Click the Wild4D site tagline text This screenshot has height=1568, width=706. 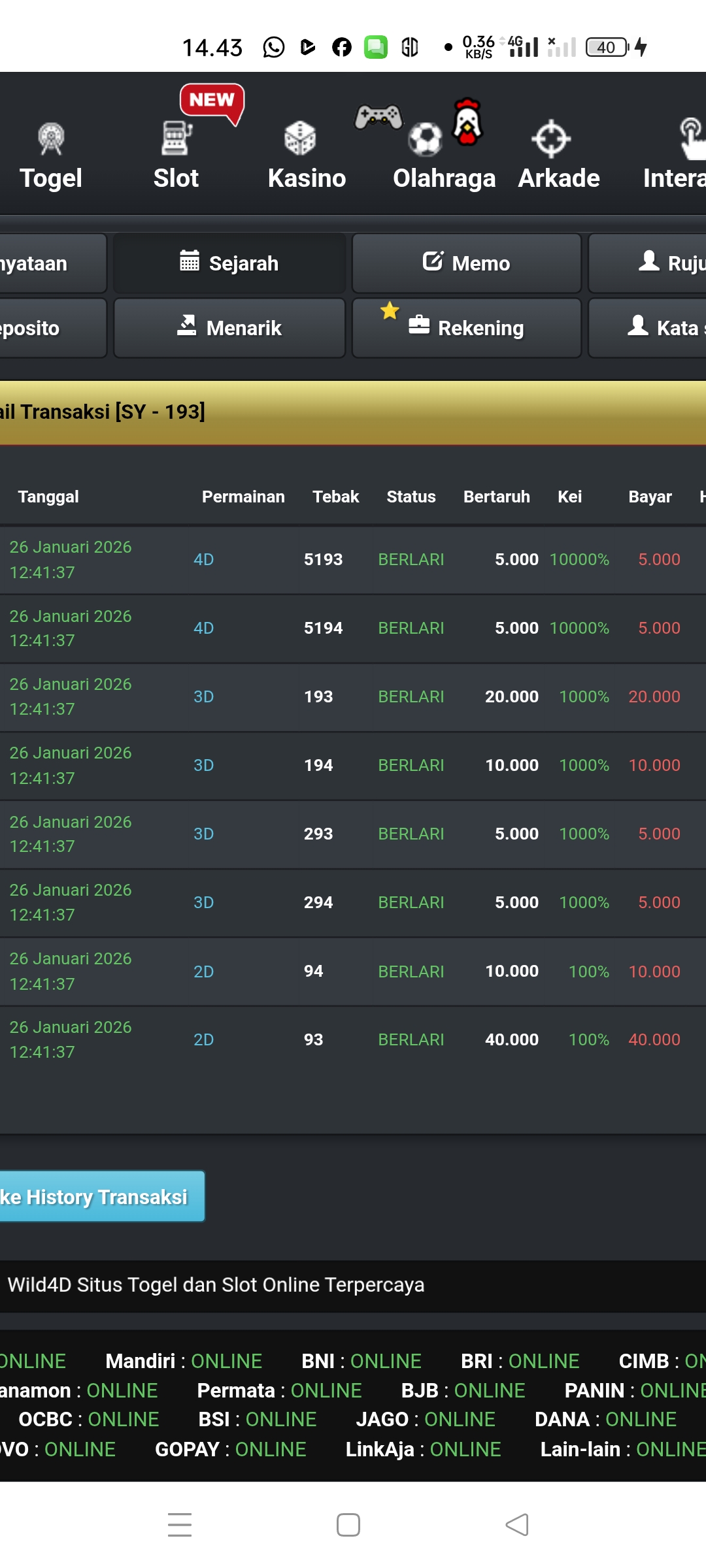pos(216,1285)
